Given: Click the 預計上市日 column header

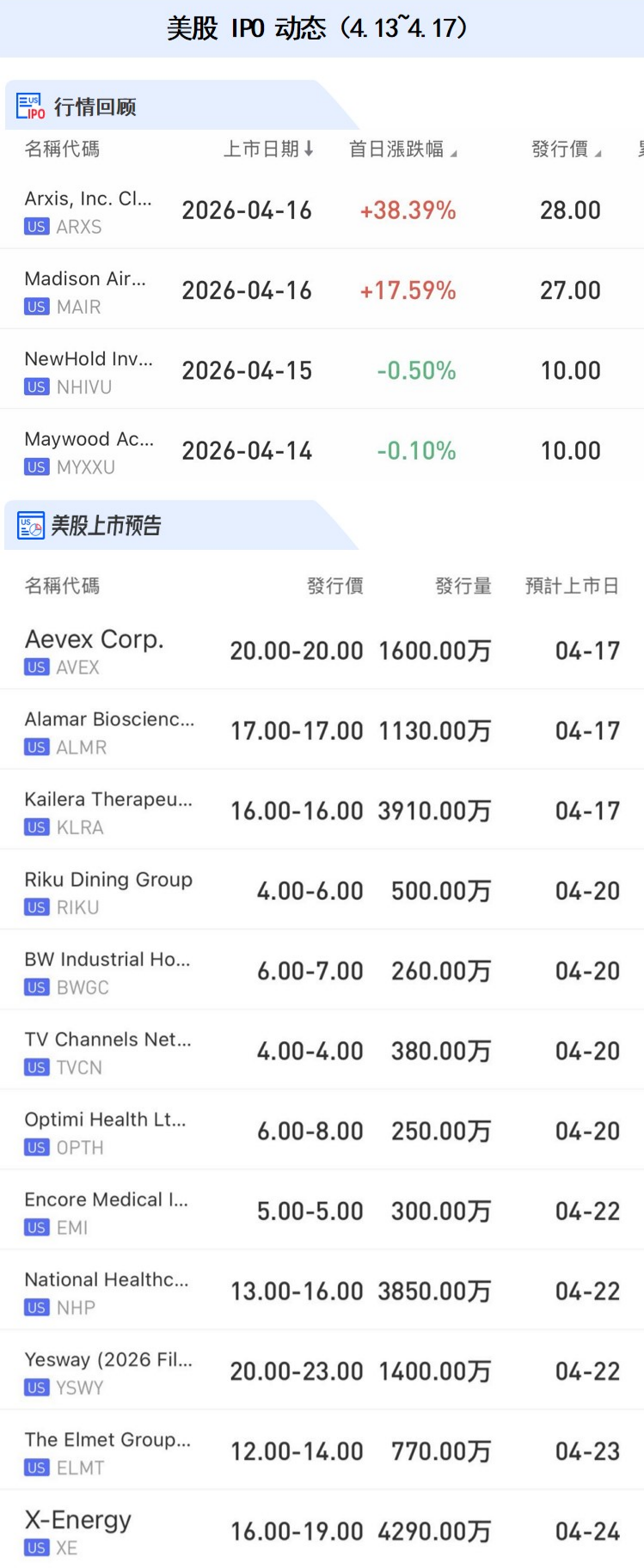Looking at the screenshot, I should click(572, 586).
